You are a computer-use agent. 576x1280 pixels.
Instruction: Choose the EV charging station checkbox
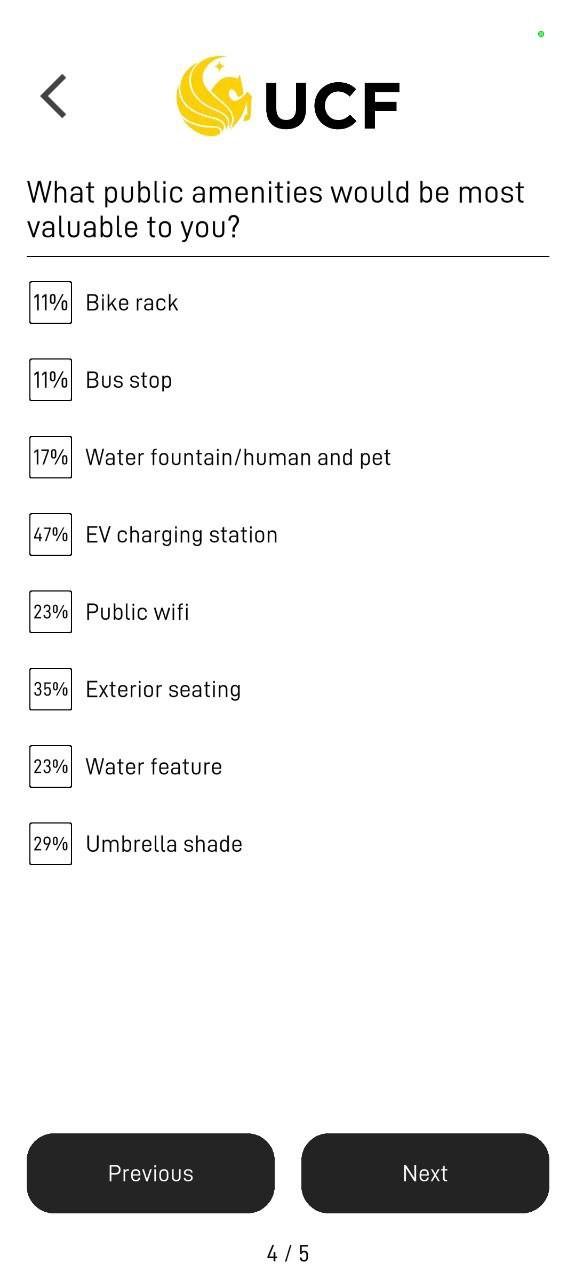coord(50,534)
